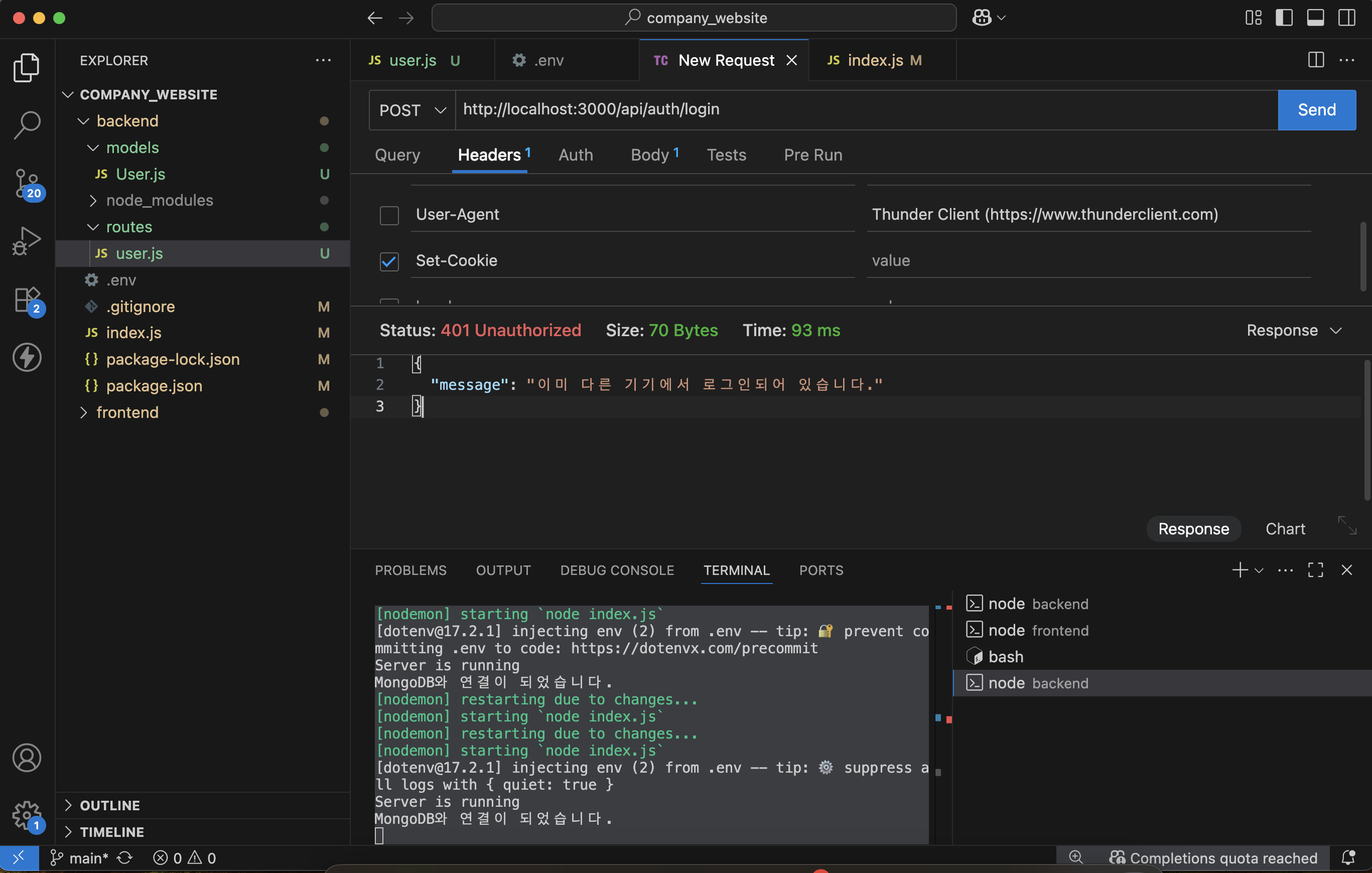The image size is (1372, 873).
Task: Open the Pre Run tab
Action: coord(813,155)
